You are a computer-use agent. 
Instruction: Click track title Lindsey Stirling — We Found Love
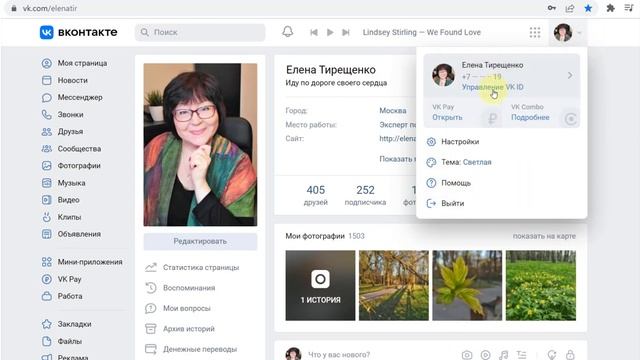click(422, 32)
